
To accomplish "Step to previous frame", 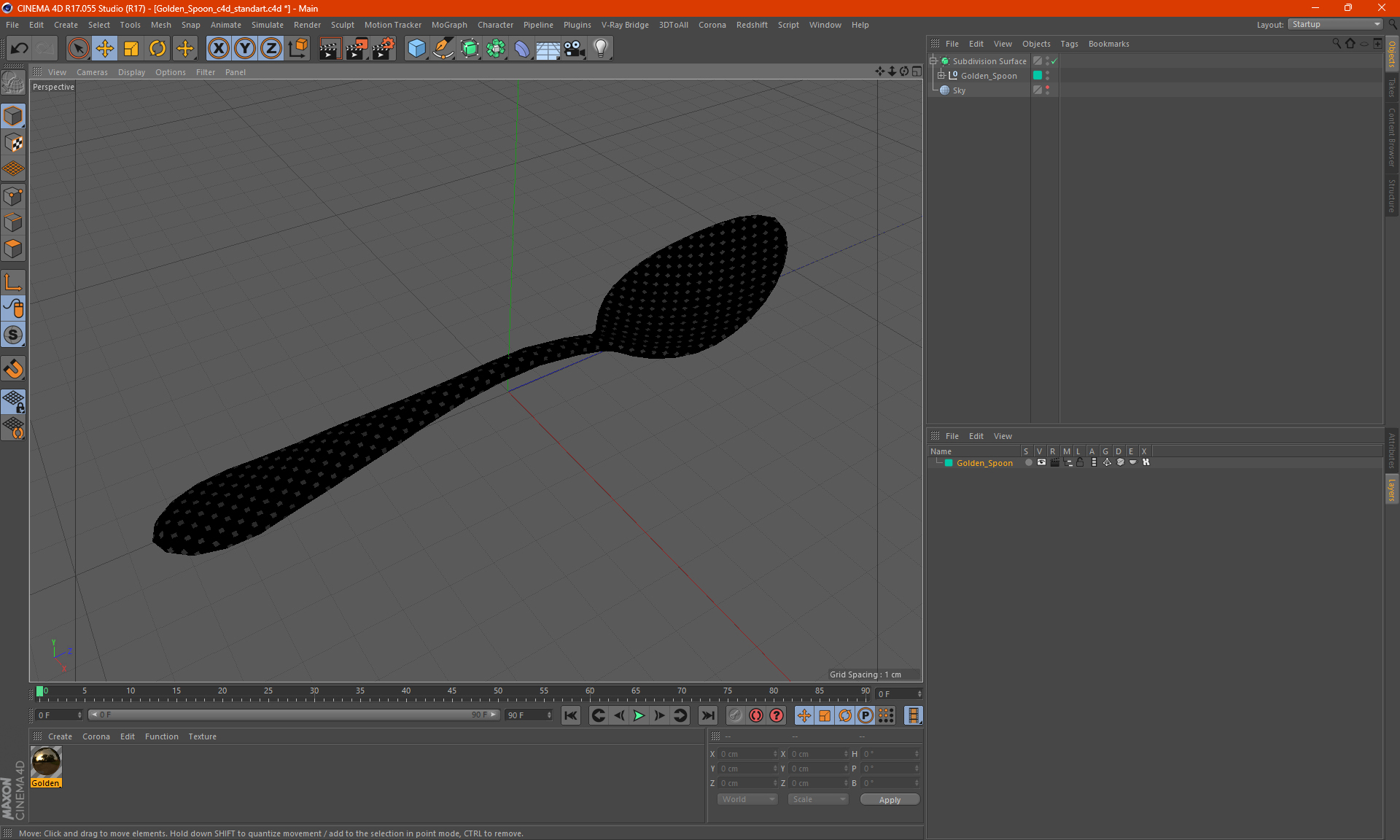I will tap(619, 715).
